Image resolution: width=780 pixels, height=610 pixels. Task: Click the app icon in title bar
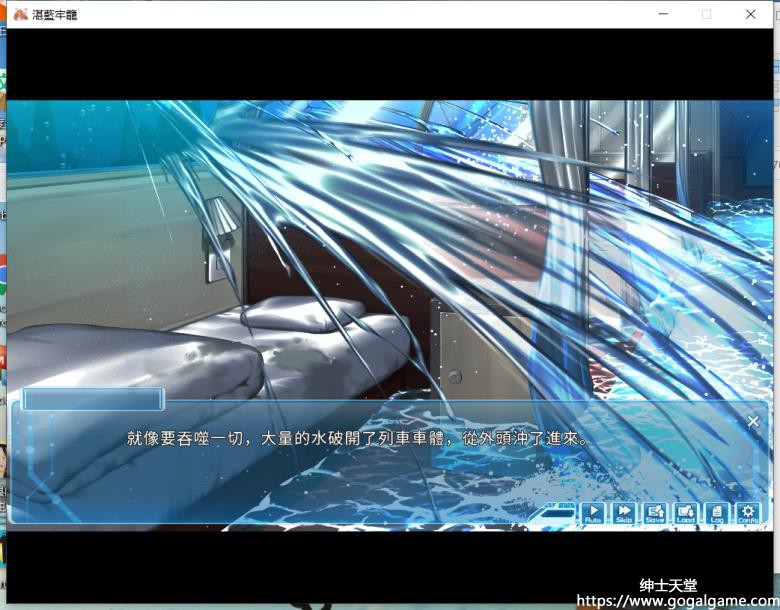coord(21,14)
